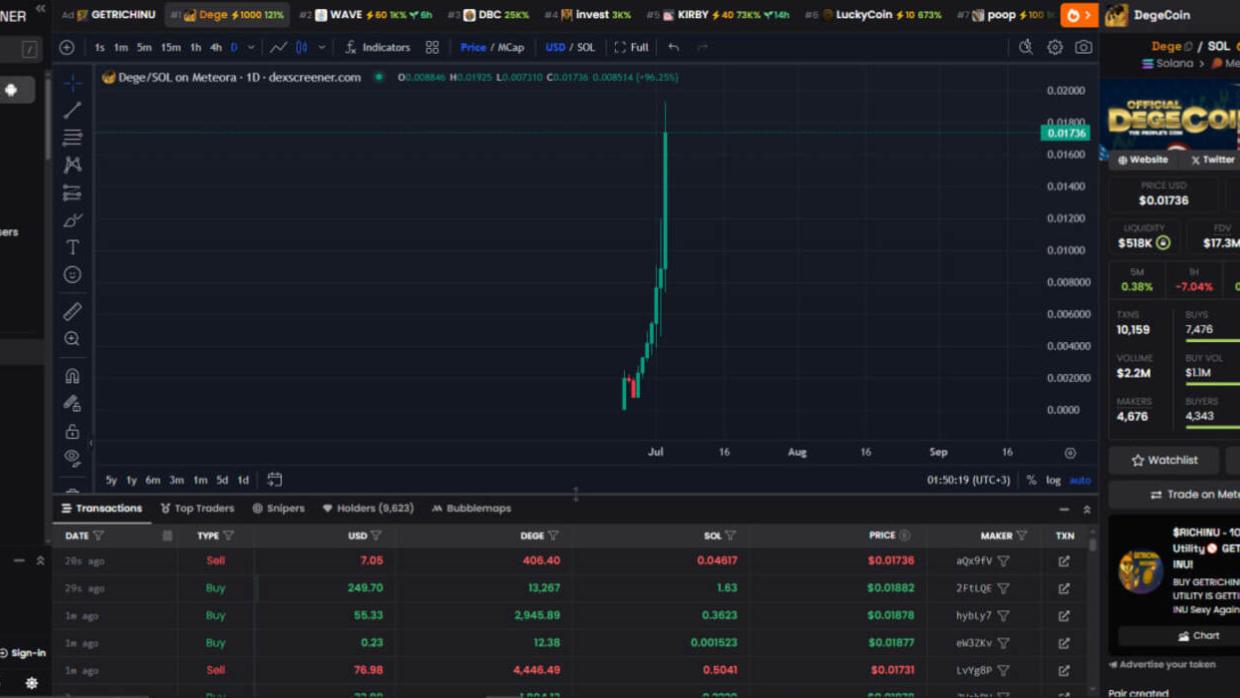
Task: Toggle auto scale on price axis
Action: 1080,480
